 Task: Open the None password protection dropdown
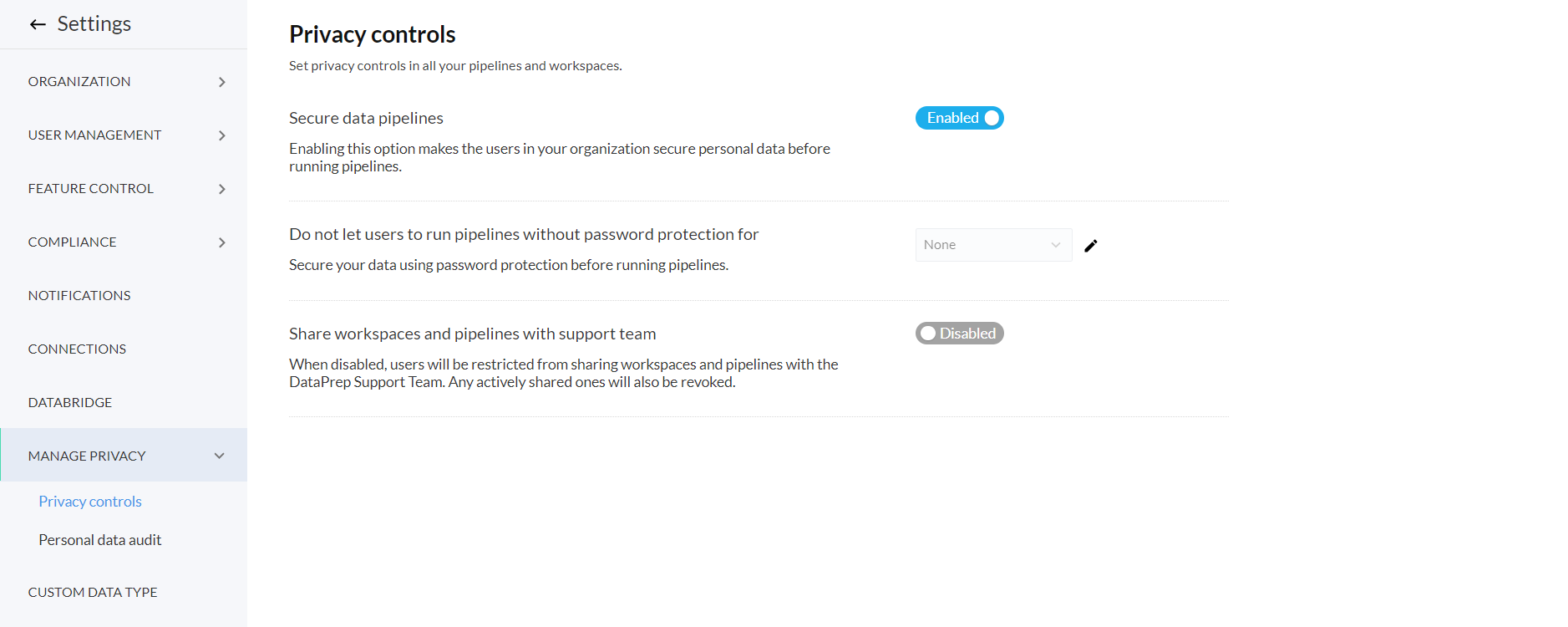pos(992,245)
